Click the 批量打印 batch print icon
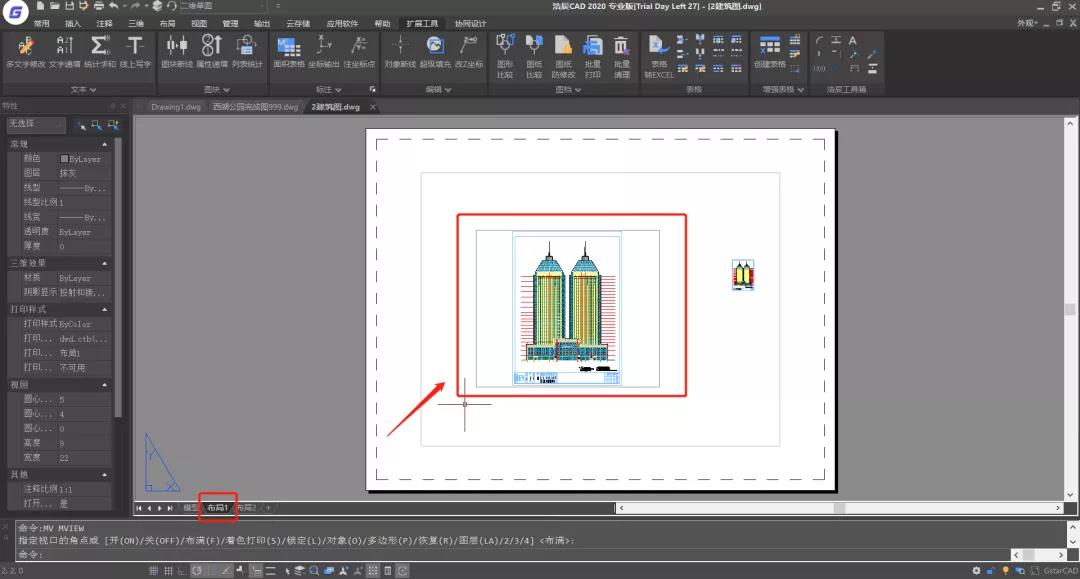The width and height of the screenshot is (1080, 579). click(x=593, y=46)
